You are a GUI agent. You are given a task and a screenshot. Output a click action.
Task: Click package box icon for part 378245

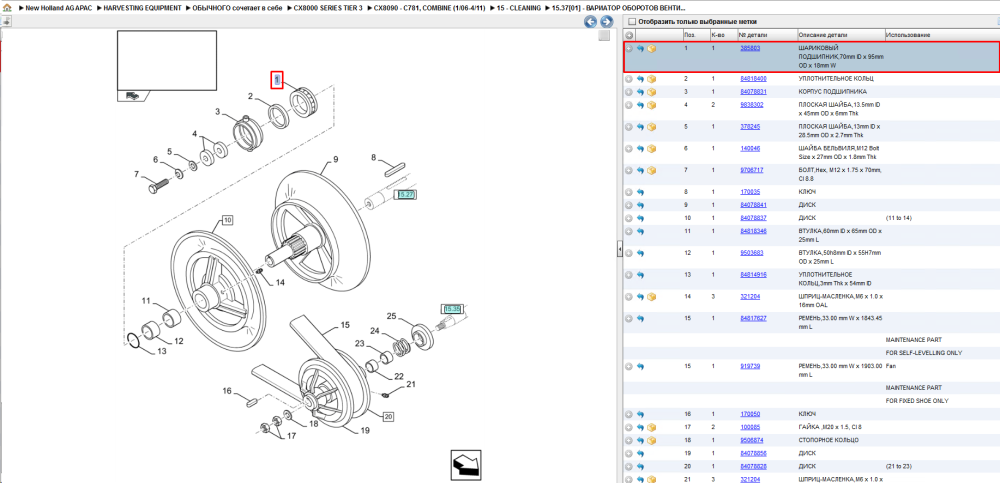click(652, 127)
